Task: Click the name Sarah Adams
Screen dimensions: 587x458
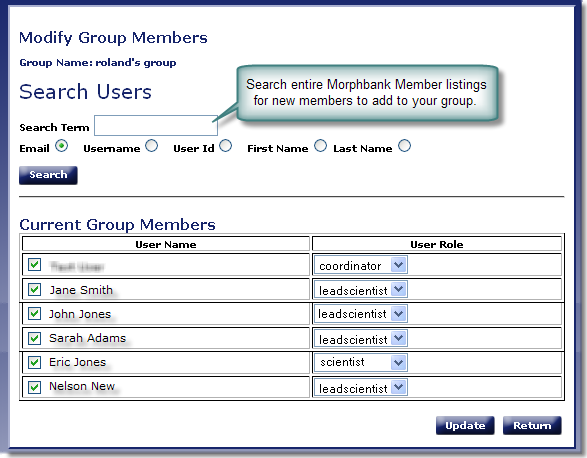Action: [88, 338]
